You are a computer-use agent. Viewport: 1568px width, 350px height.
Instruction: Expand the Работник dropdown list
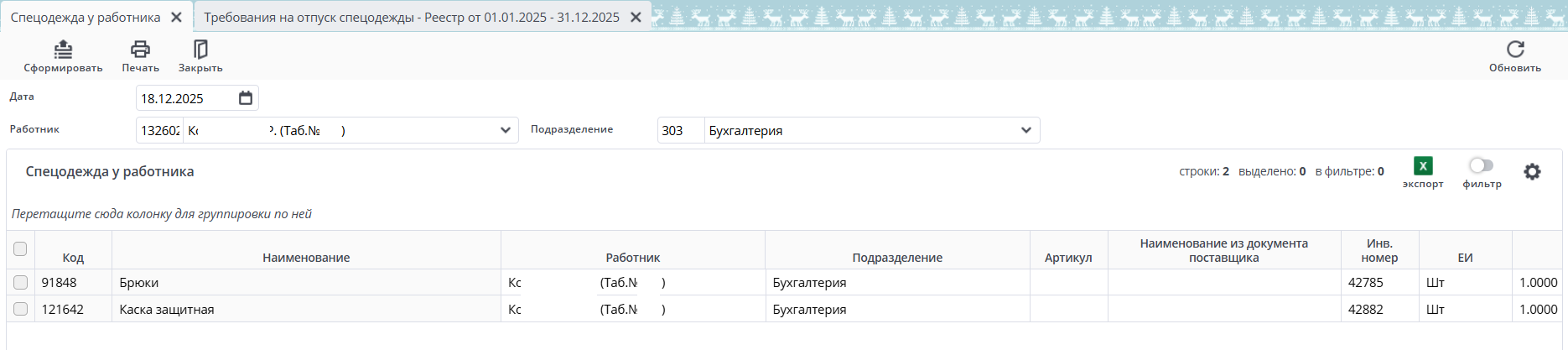(x=505, y=130)
